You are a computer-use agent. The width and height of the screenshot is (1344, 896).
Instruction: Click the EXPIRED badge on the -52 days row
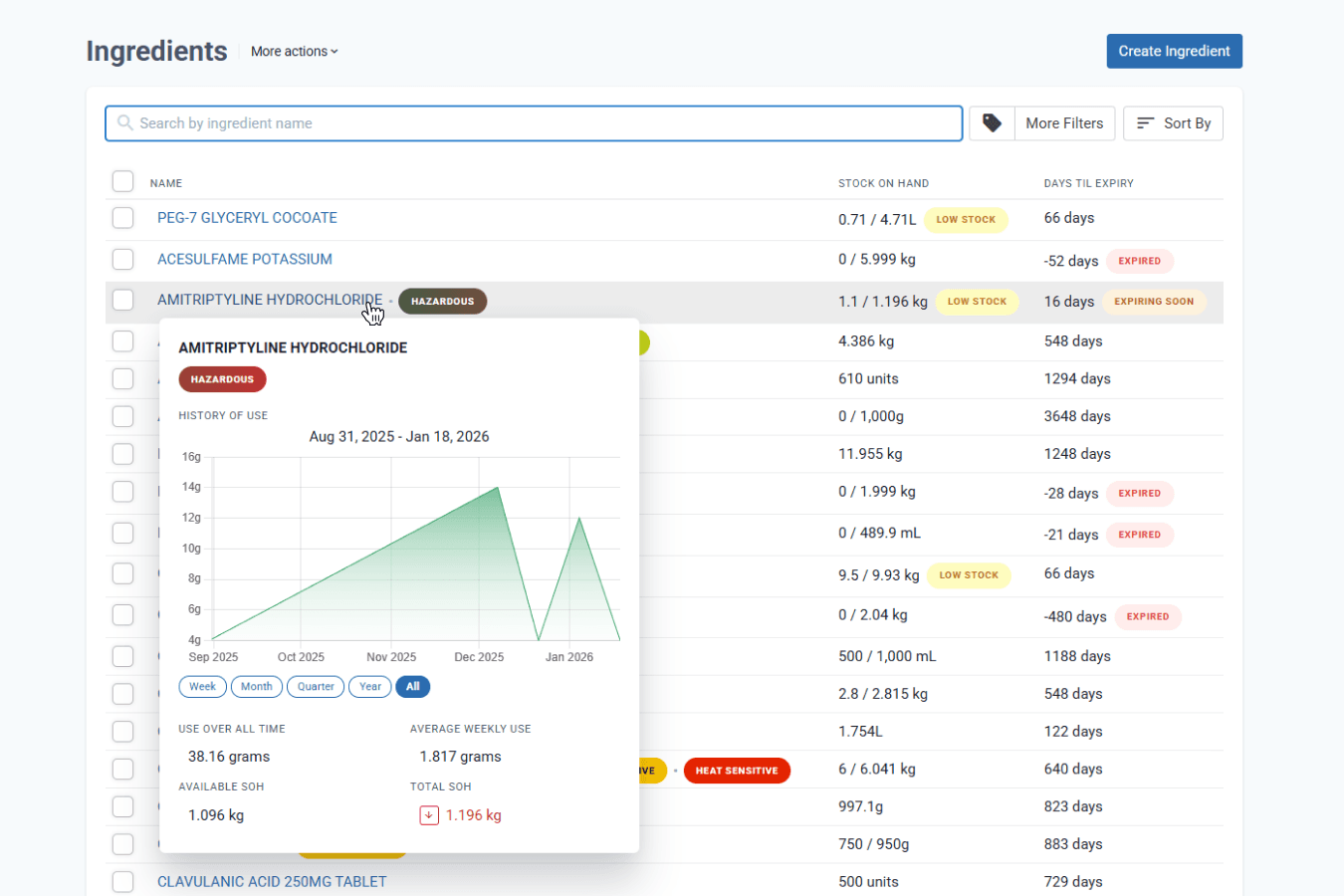(1140, 262)
